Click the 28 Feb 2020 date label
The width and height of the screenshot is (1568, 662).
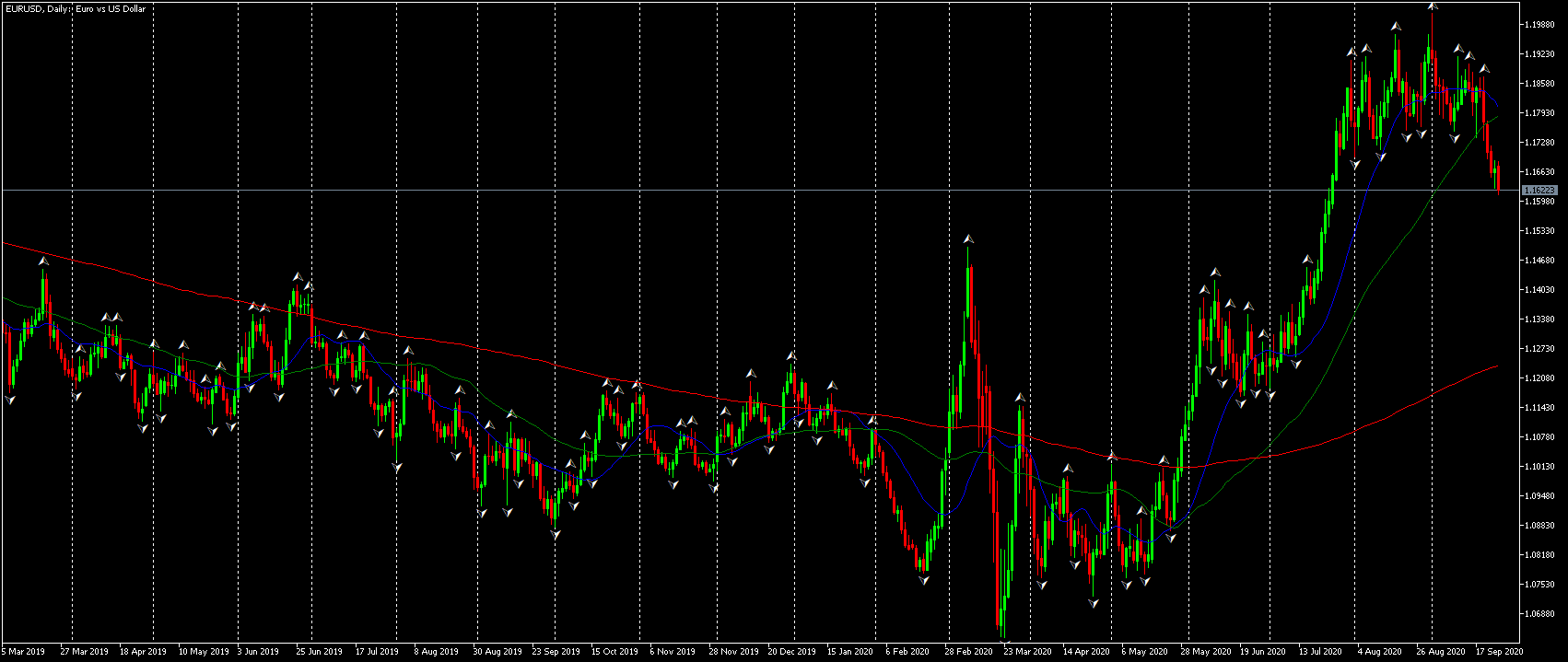coord(969,652)
